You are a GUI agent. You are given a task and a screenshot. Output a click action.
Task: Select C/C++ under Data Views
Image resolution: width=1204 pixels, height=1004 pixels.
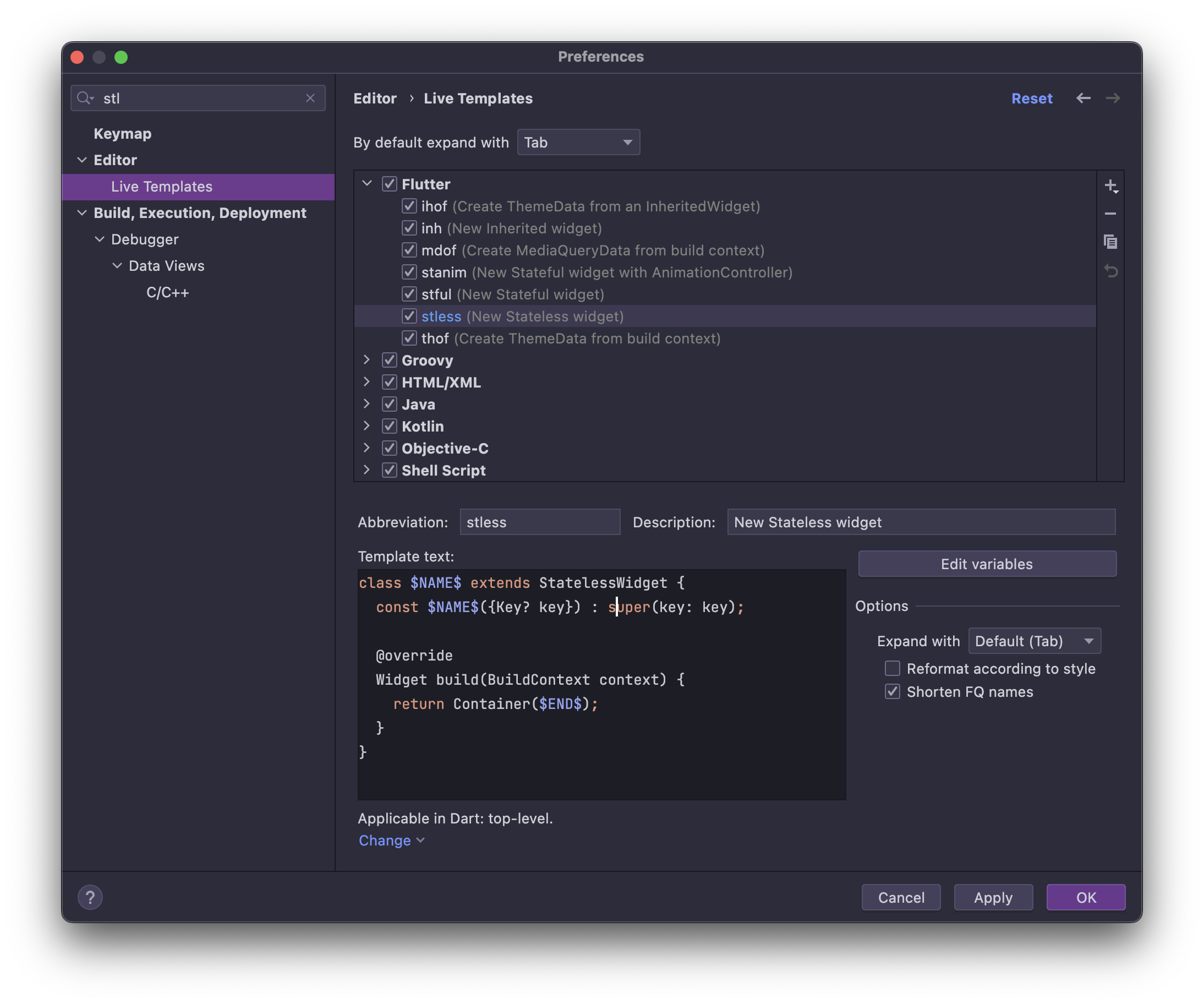click(x=167, y=292)
